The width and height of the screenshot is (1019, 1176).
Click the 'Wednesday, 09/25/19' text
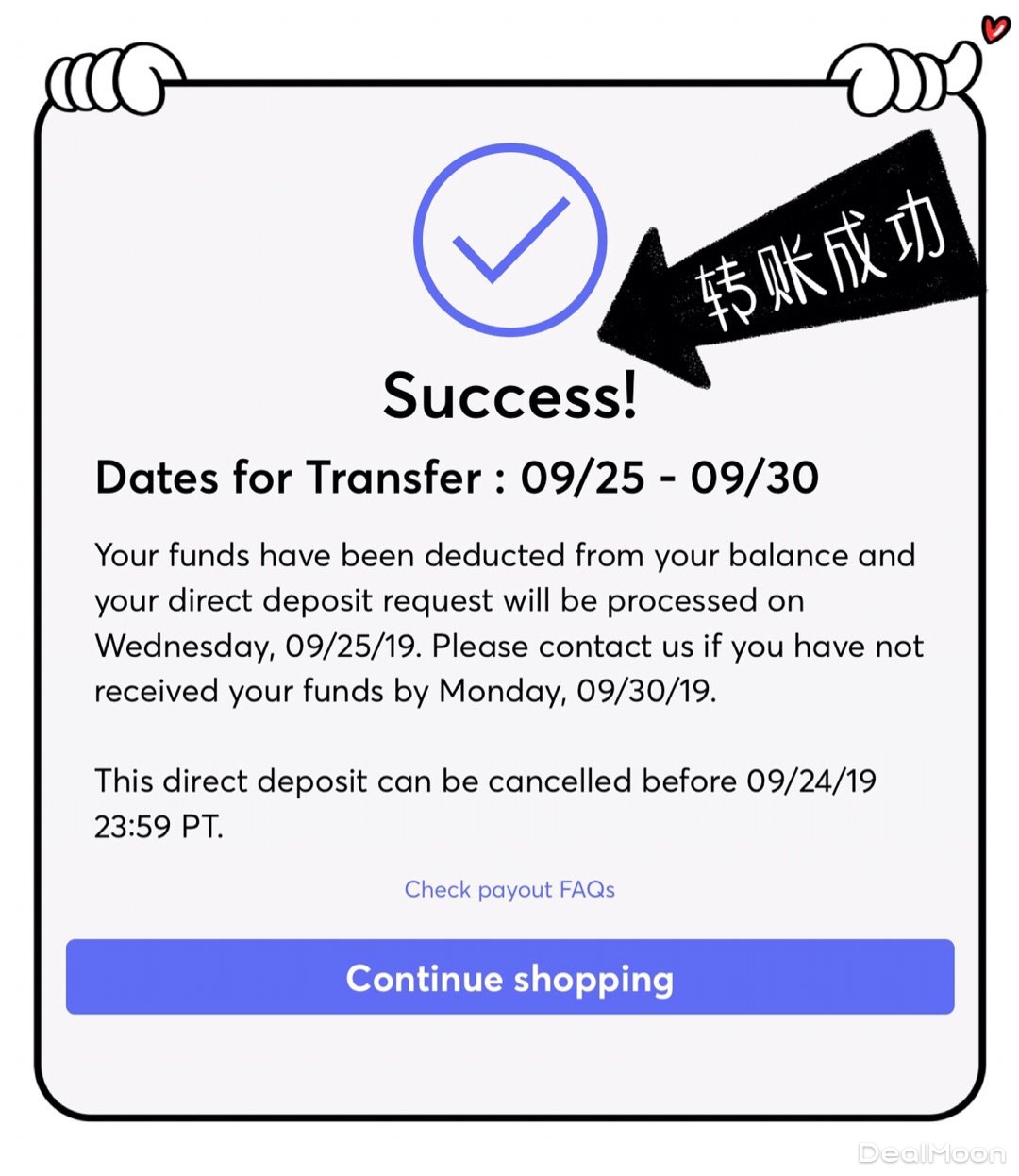pos(259,647)
